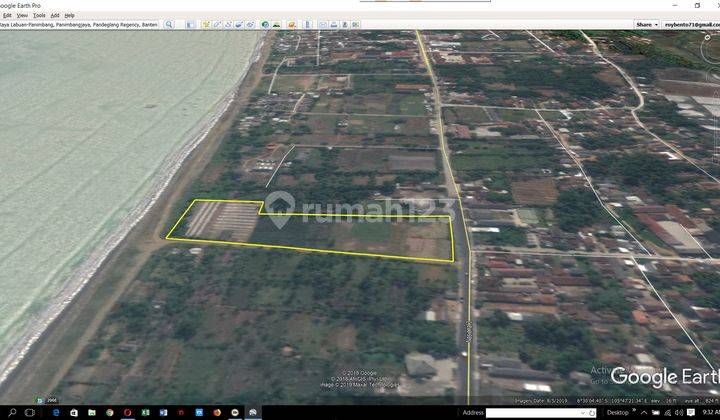
Task: Show historical imagery clock icon
Action: pyautogui.click(x=265, y=24)
